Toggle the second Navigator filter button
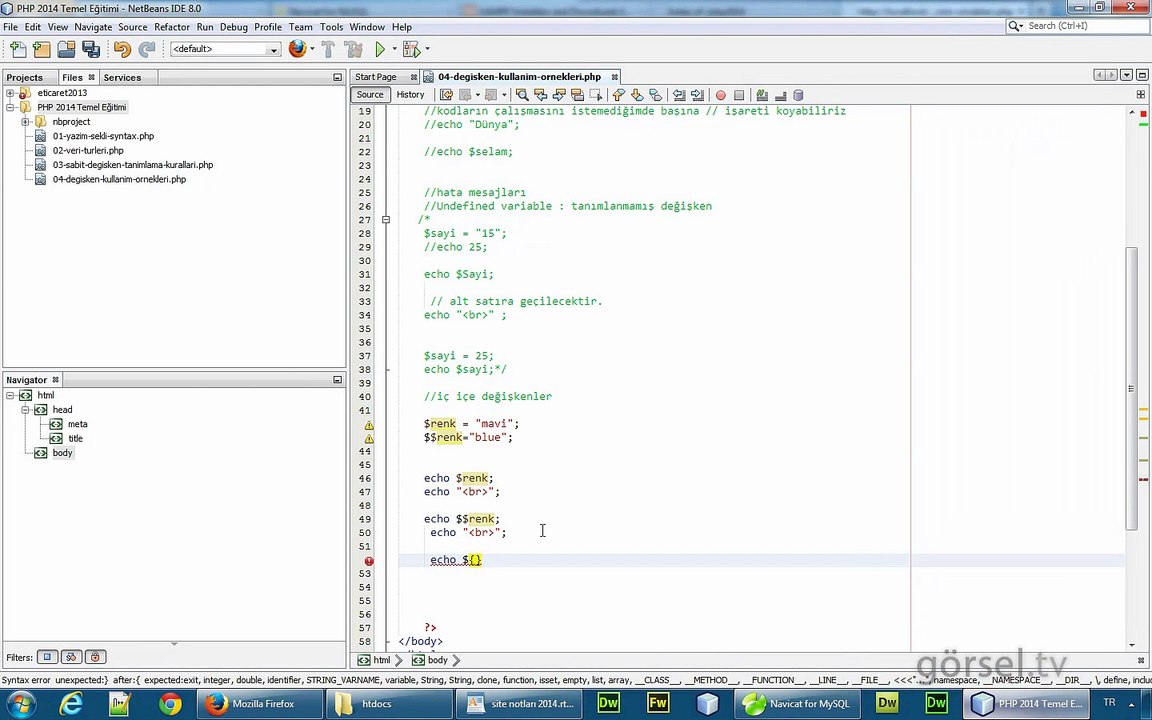The width and height of the screenshot is (1152, 720). point(71,657)
